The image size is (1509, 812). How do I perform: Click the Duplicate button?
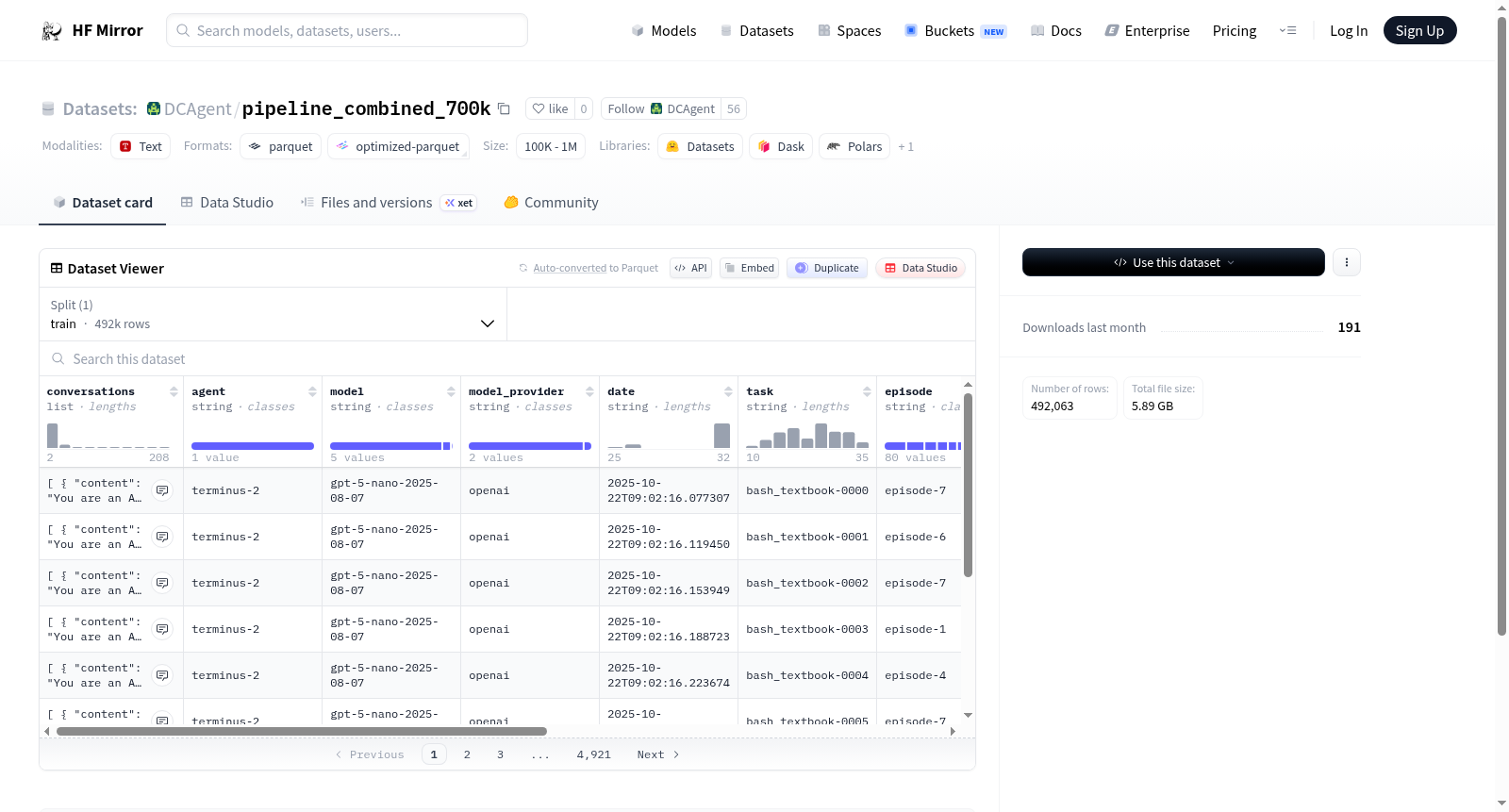click(827, 268)
